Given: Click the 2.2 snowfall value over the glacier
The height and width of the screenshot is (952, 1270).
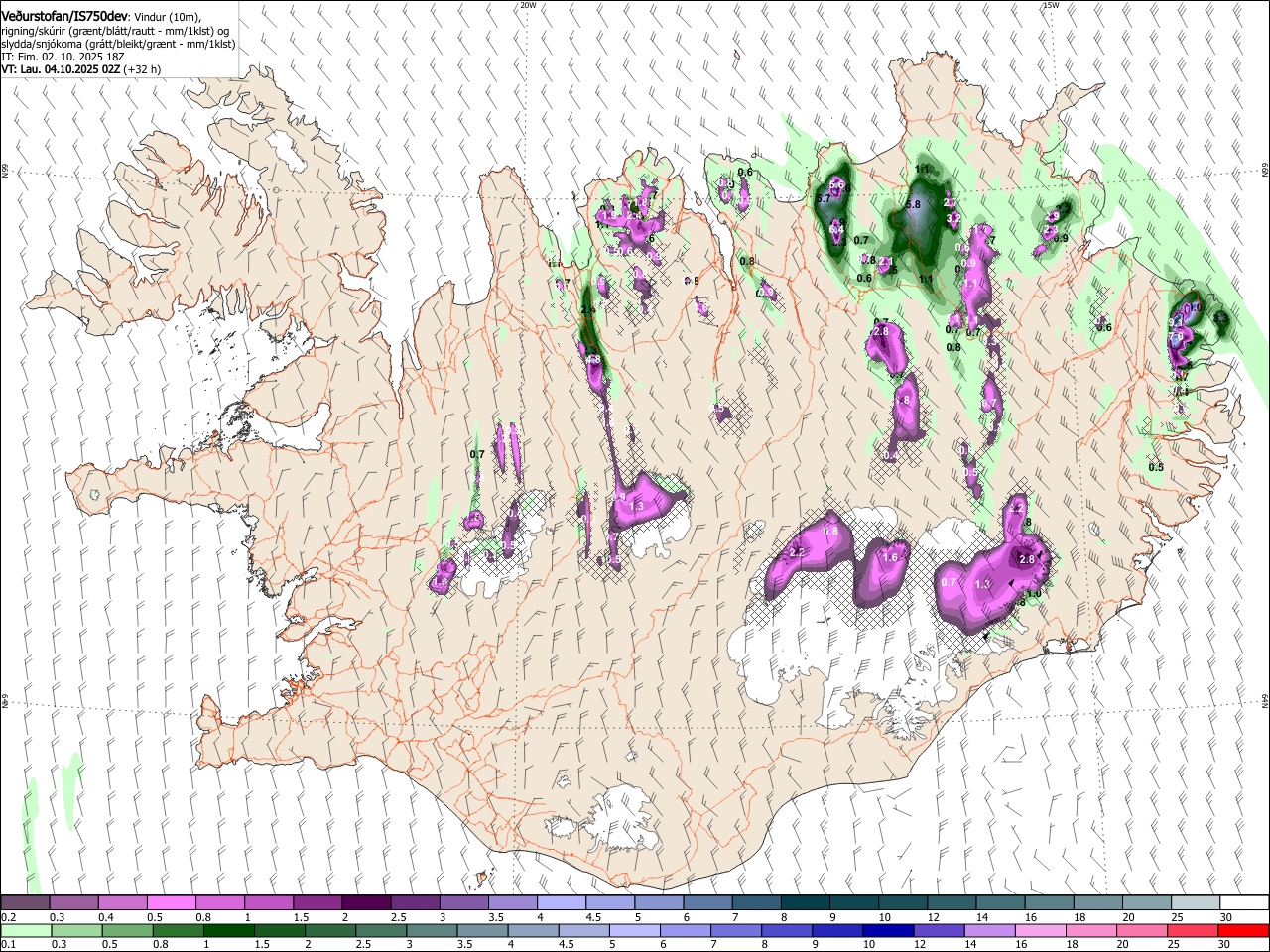Looking at the screenshot, I should tap(796, 552).
